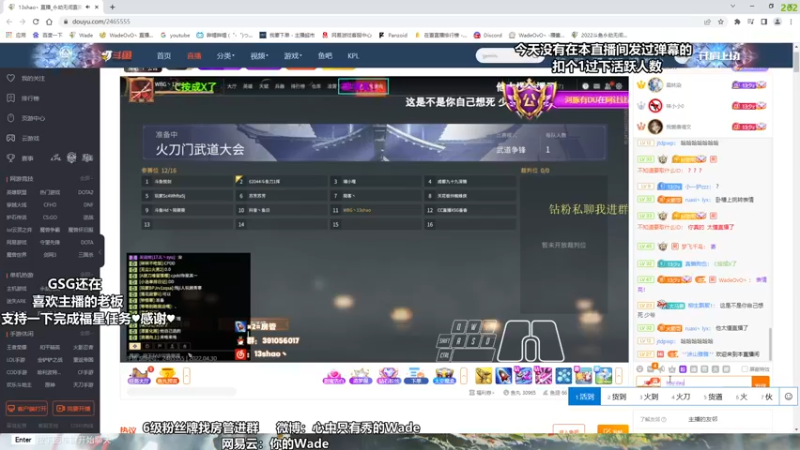Viewport: 800px width, 450px height.
Task: Open 鱼吧 in the top navigation
Action: pyautogui.click(x=324, y=56)
